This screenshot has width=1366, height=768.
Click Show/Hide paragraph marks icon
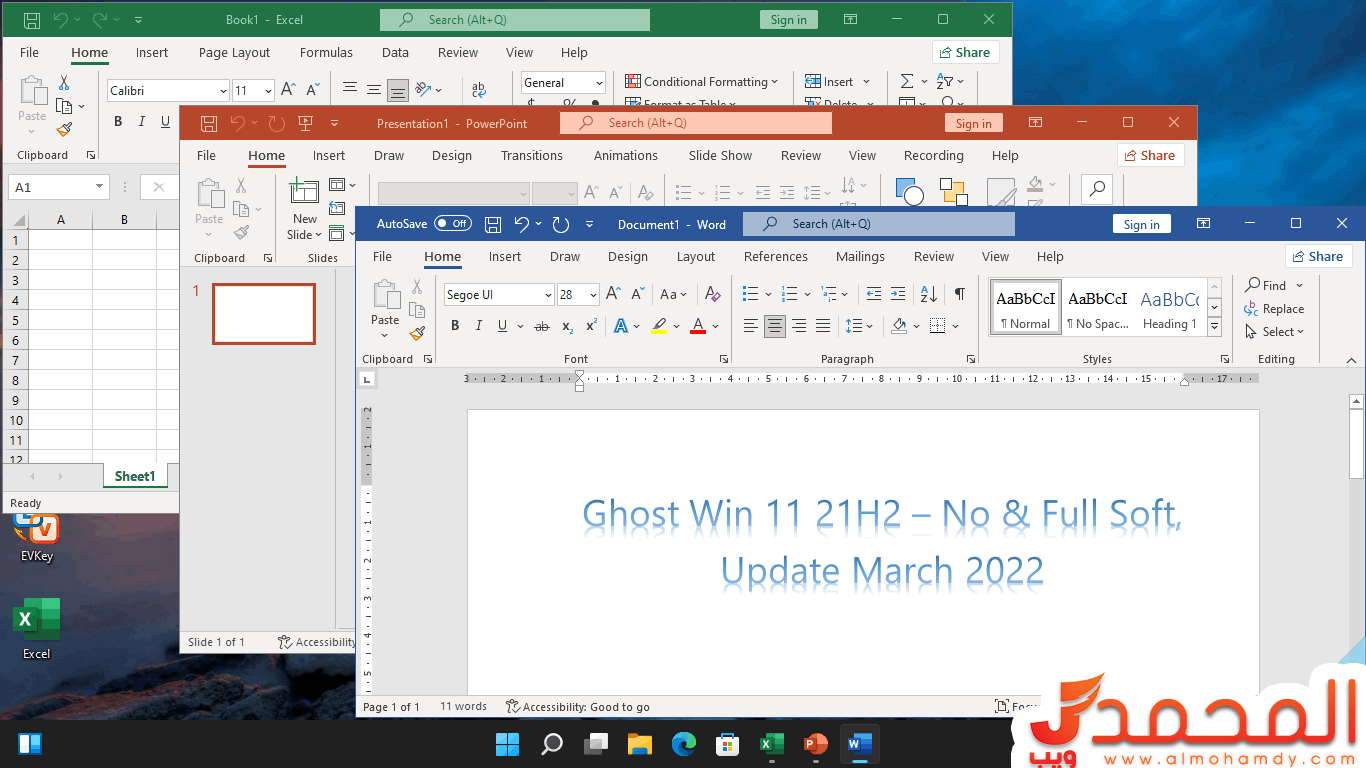959,294
